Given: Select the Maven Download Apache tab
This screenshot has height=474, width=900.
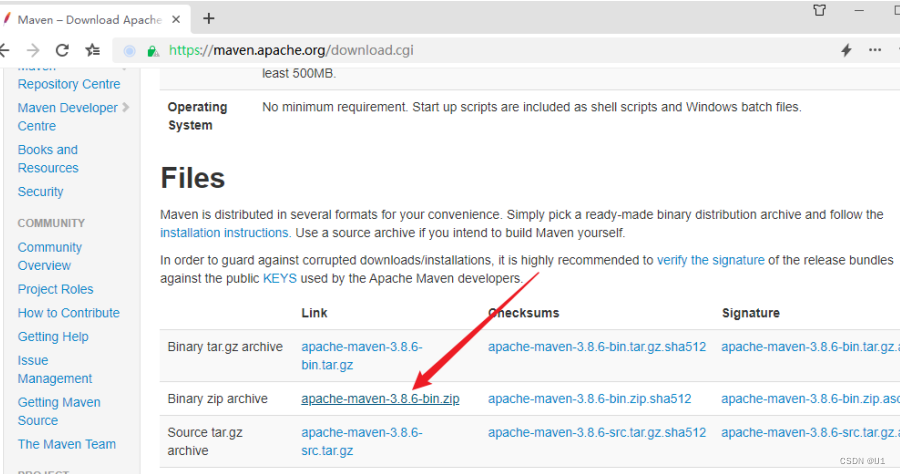Looking at the screenshot, I should click(90, 20).
